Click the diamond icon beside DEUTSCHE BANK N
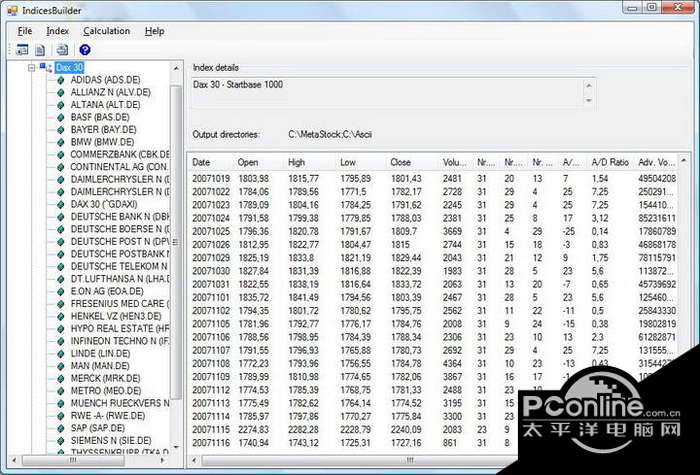The height and width of the screenshot is (475, 700). coord(61,217)
